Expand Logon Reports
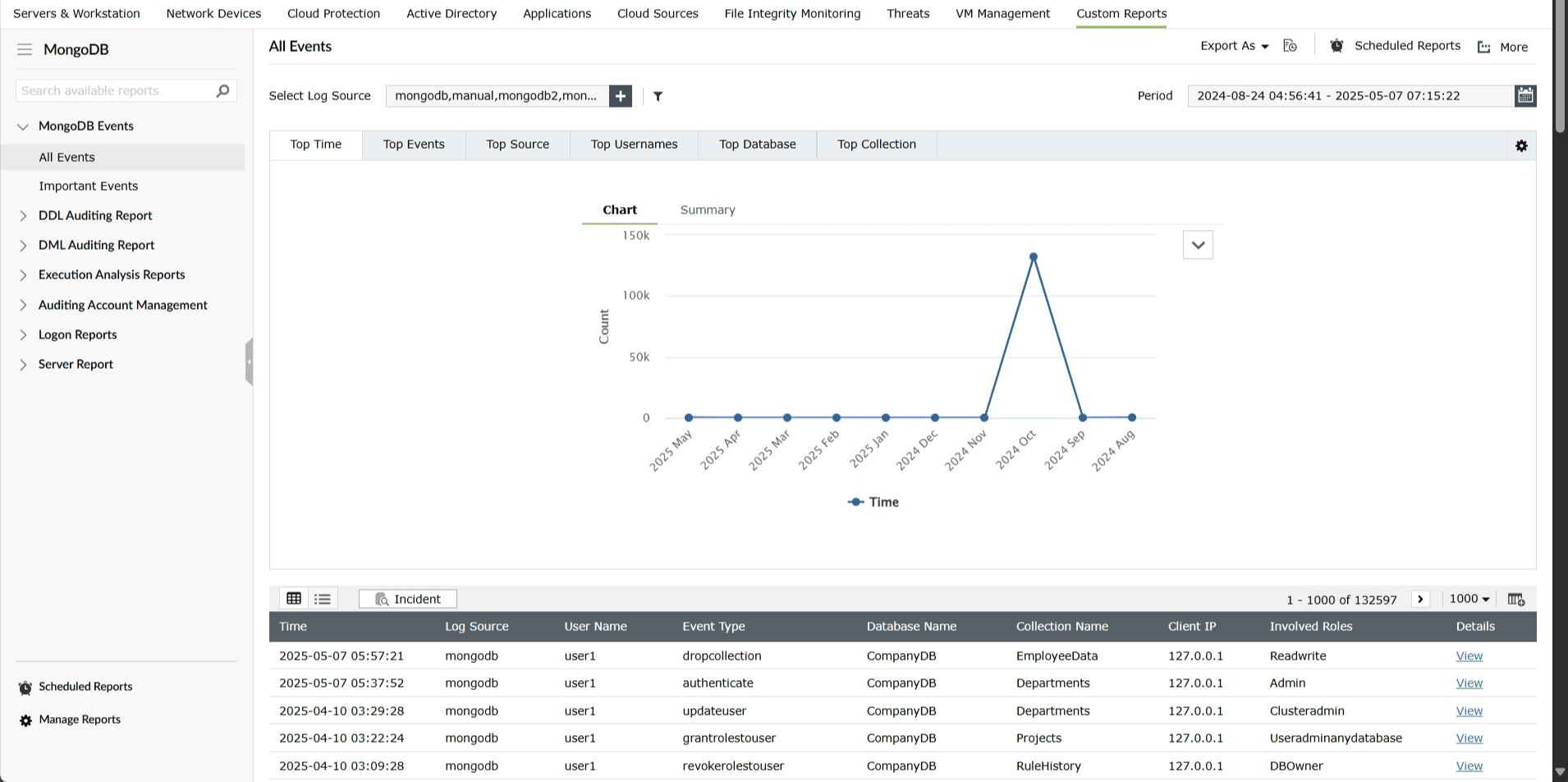The height and width of the screenshot is (782, 1568). coord(23,335)
